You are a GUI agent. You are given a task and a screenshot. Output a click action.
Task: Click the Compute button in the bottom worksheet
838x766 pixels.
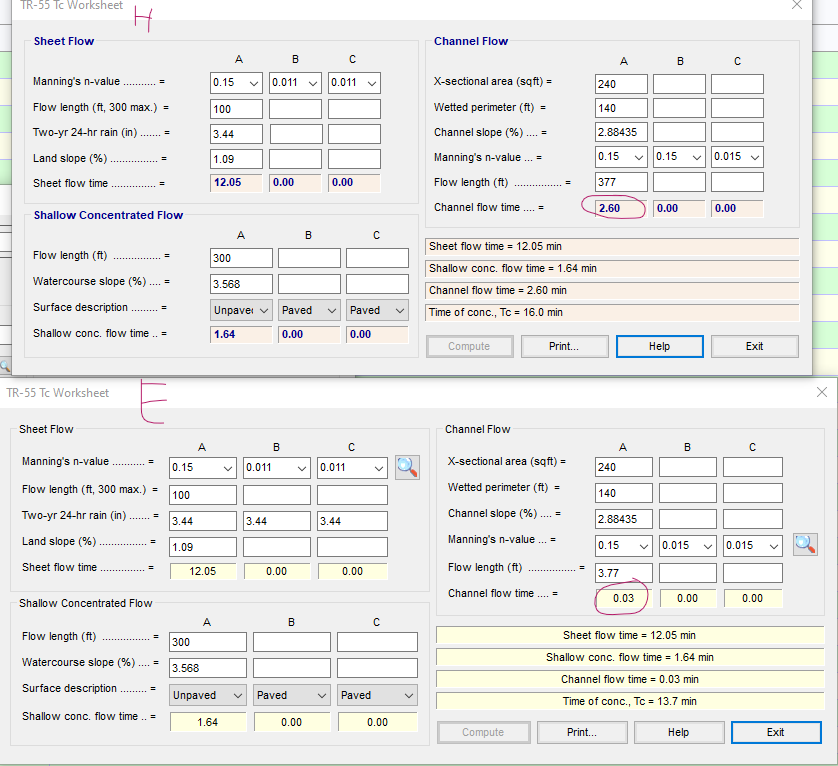pos(483,732)
